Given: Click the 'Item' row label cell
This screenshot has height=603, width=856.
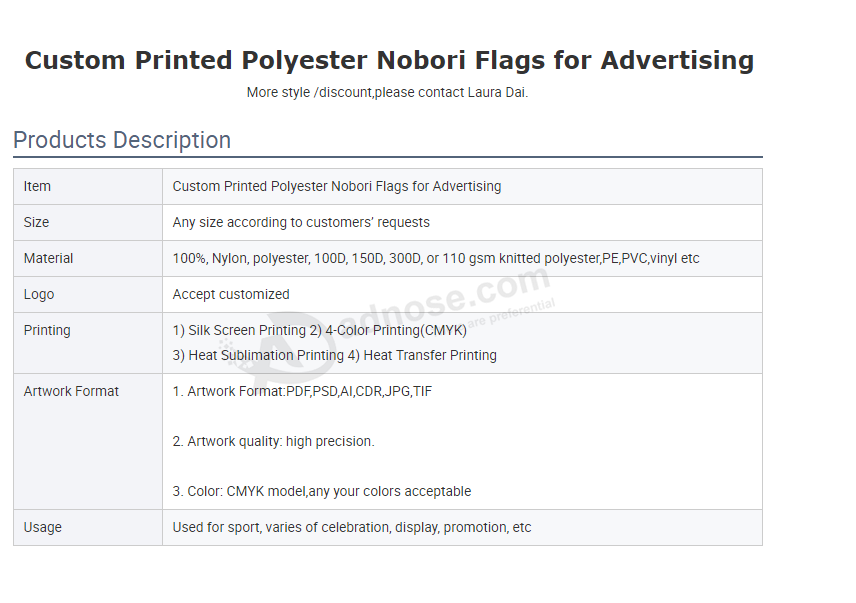Looking at the screenshot, I should pos(88,187).
